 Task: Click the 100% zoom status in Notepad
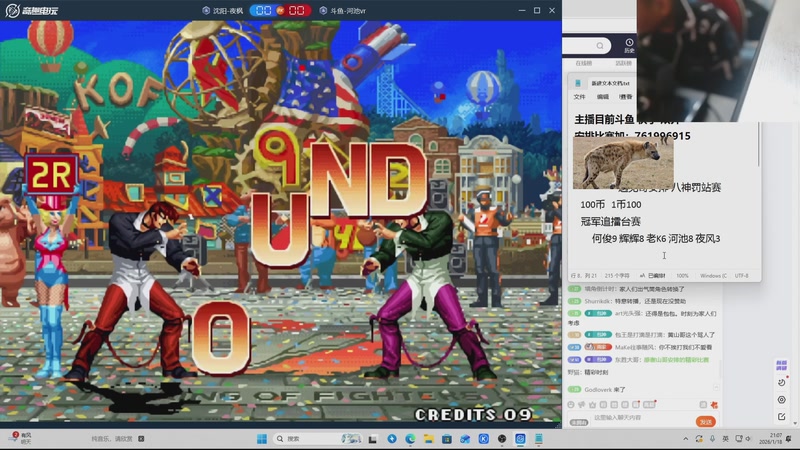(x=682, y=276)
